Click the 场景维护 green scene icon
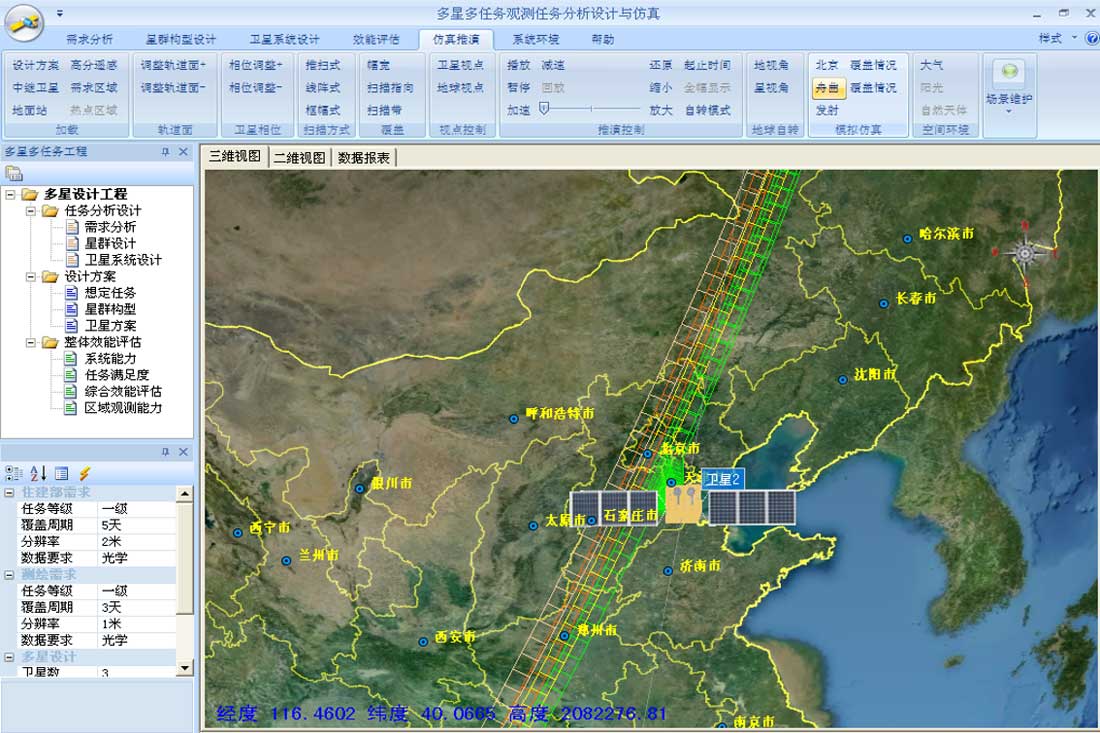Screen dimensions: 1100x733 1009,72
